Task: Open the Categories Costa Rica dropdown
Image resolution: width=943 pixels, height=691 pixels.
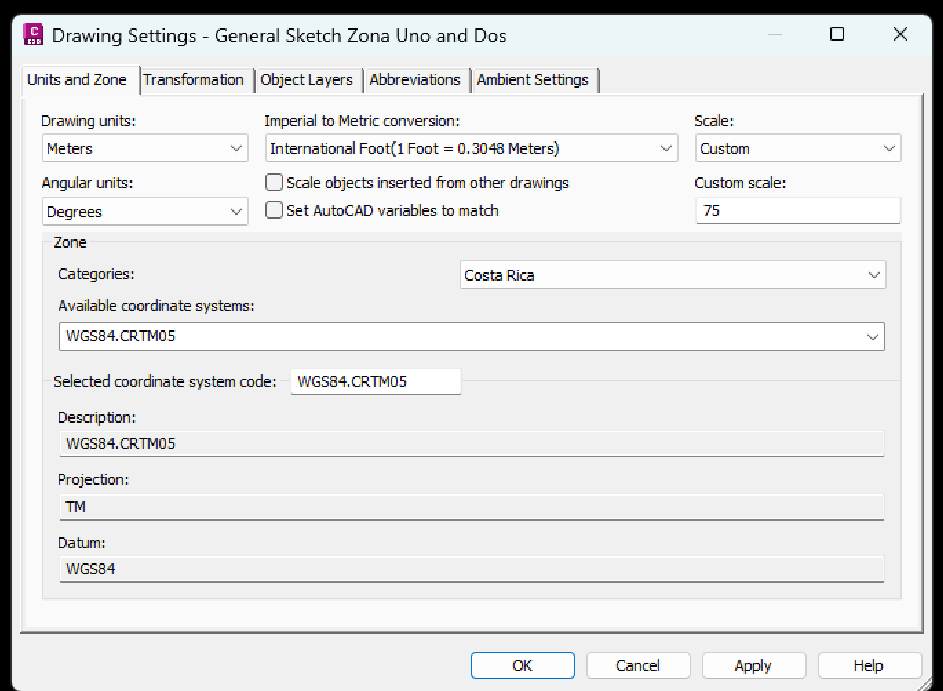Action: point(672,275)
